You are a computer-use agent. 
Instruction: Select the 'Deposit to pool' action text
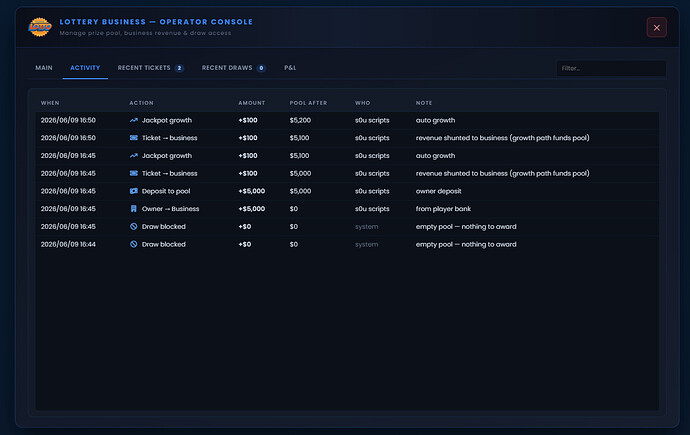click(x=166, y=191)
